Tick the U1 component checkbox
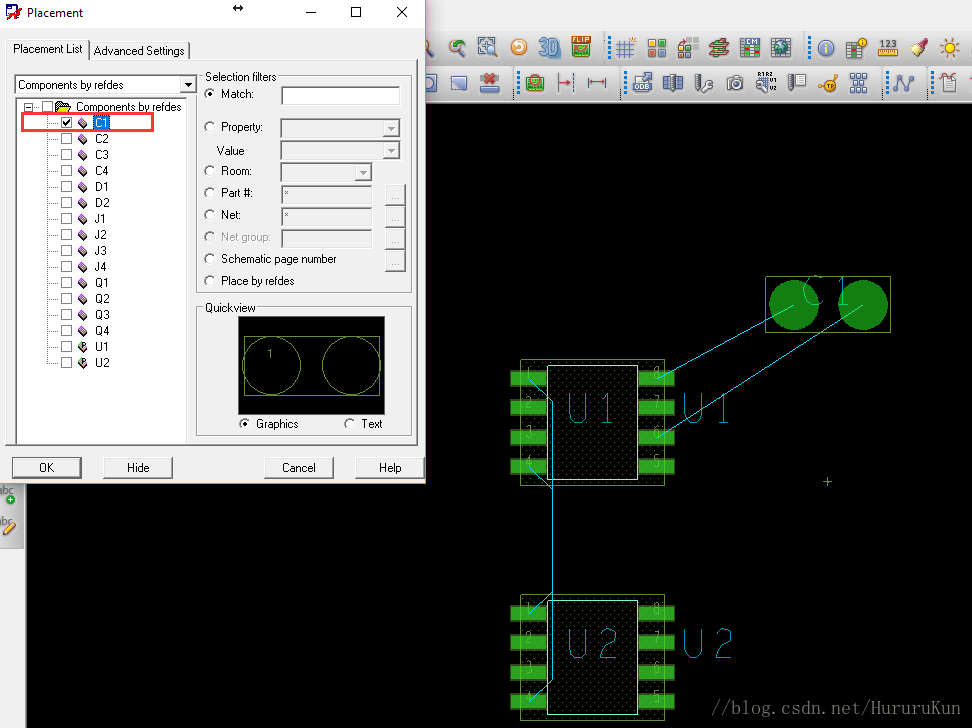The height and width of the screenshot is (728, 972). (66, 347)
